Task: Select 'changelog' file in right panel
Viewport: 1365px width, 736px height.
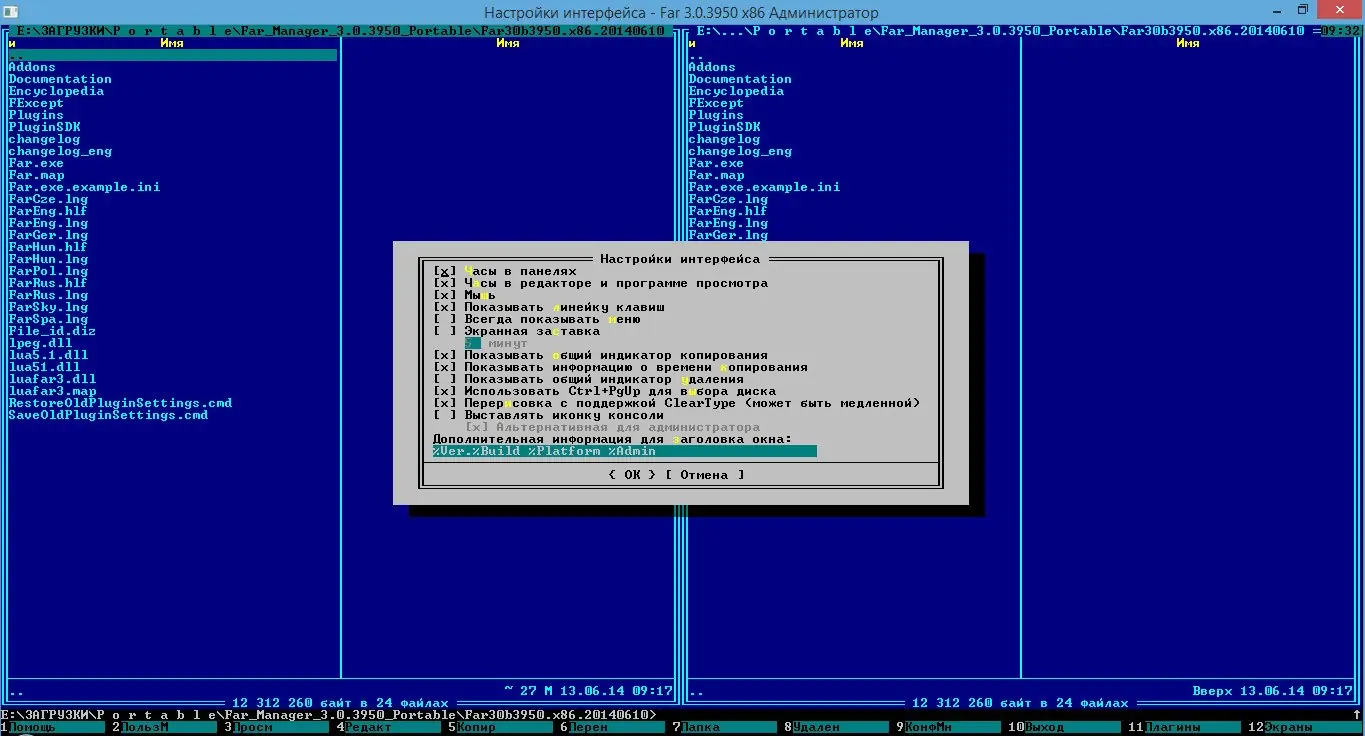Action: point(724,139)
